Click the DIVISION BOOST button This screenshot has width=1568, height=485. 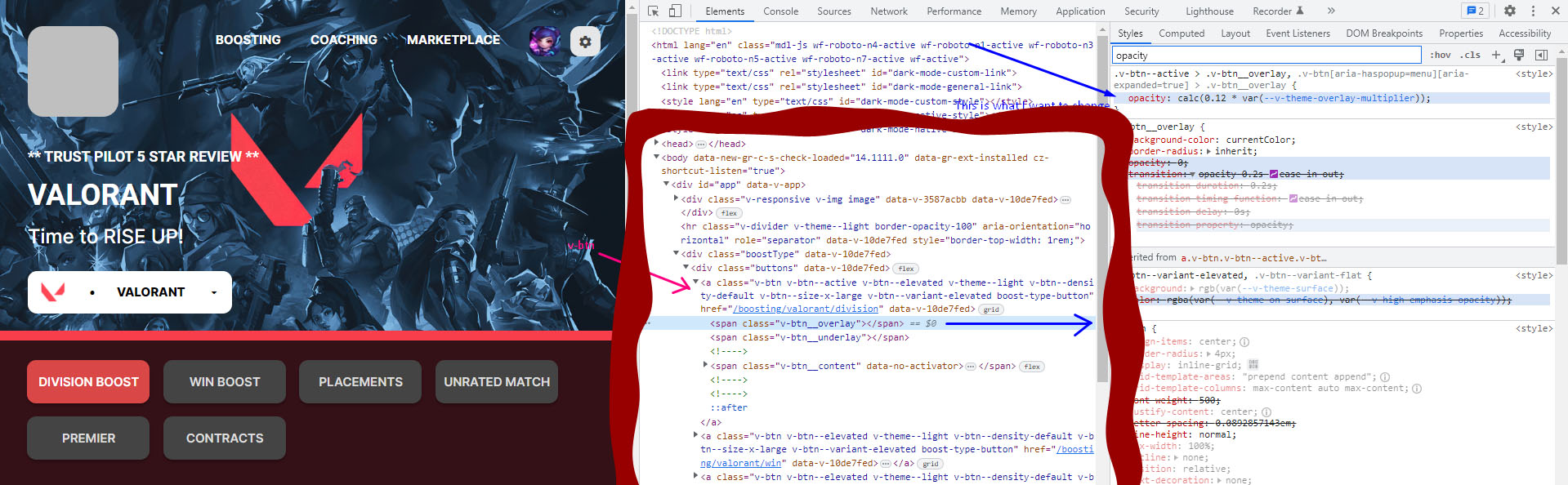(88, 381)
